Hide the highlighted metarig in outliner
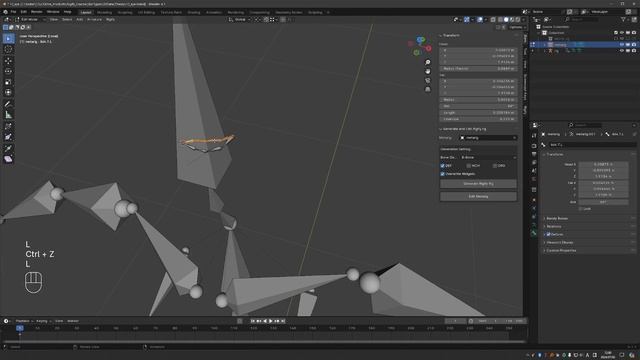640x360 pixels. [622, 44]
